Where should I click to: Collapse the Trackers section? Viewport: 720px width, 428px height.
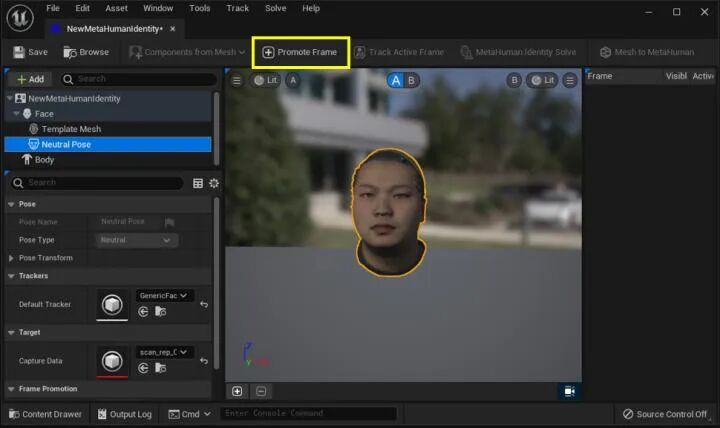[11, 276]
